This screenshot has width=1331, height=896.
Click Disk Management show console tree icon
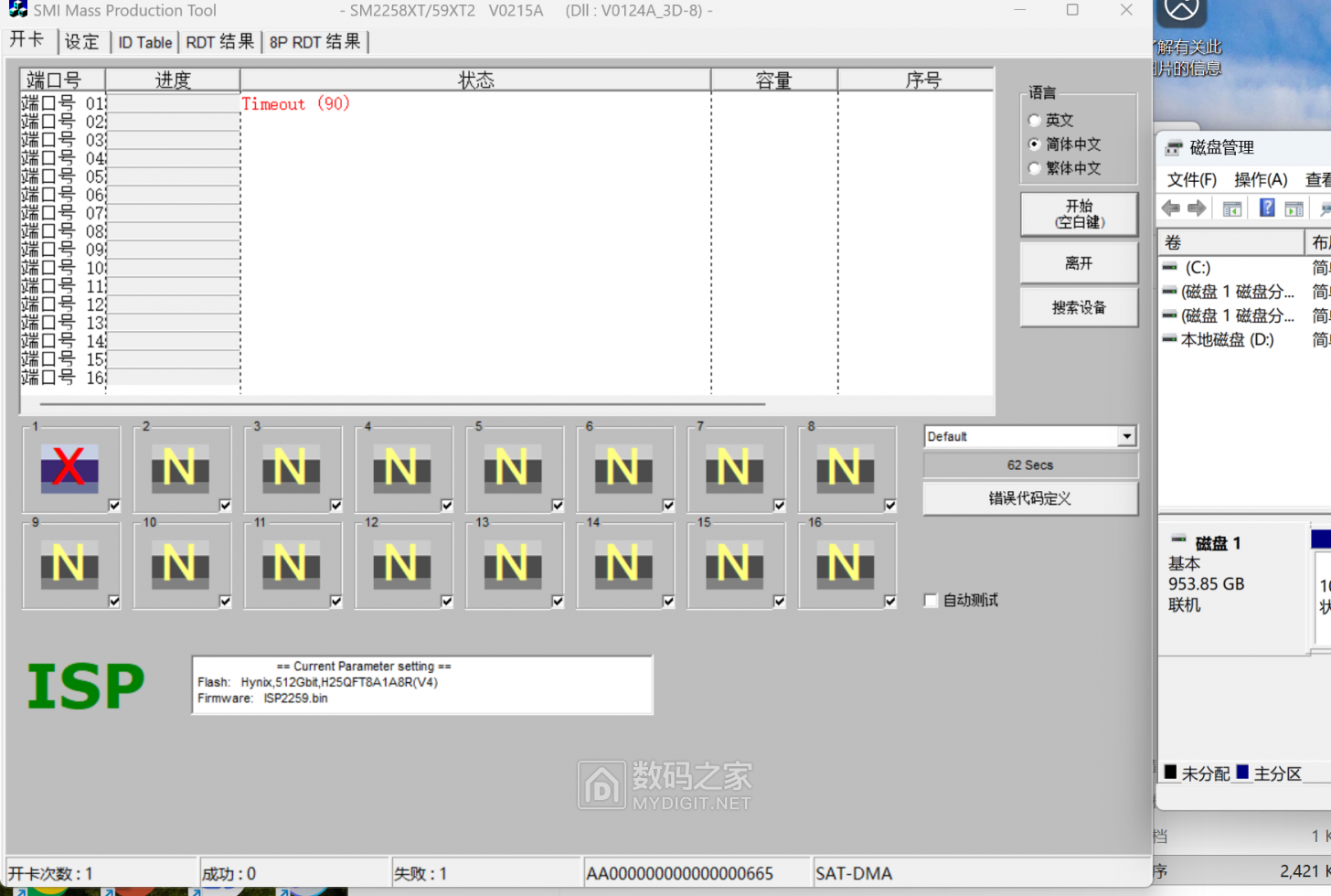point(1232,208)
